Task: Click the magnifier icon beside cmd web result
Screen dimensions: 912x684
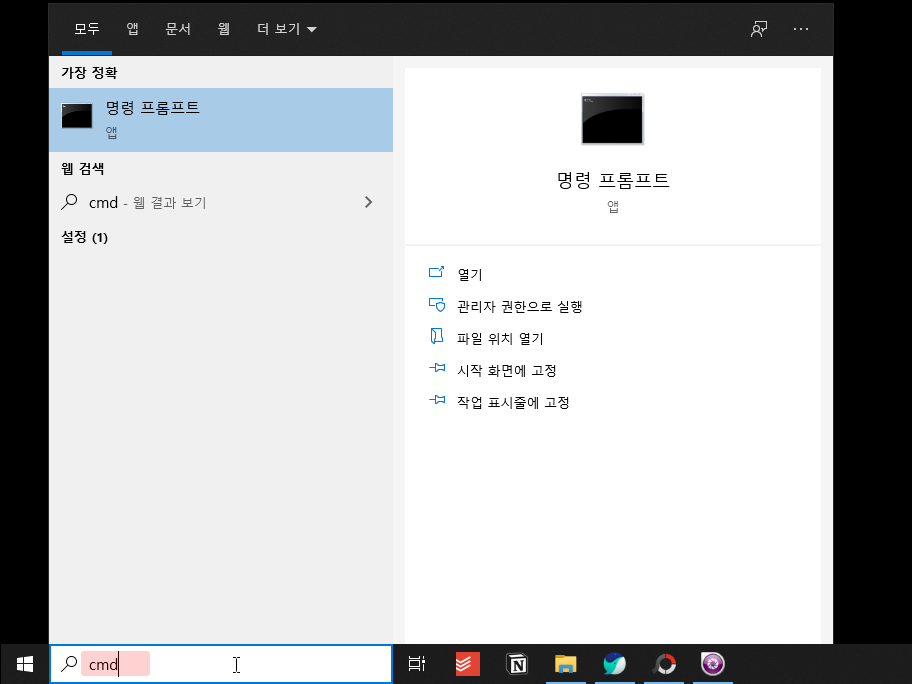Action: pos(69,202)
